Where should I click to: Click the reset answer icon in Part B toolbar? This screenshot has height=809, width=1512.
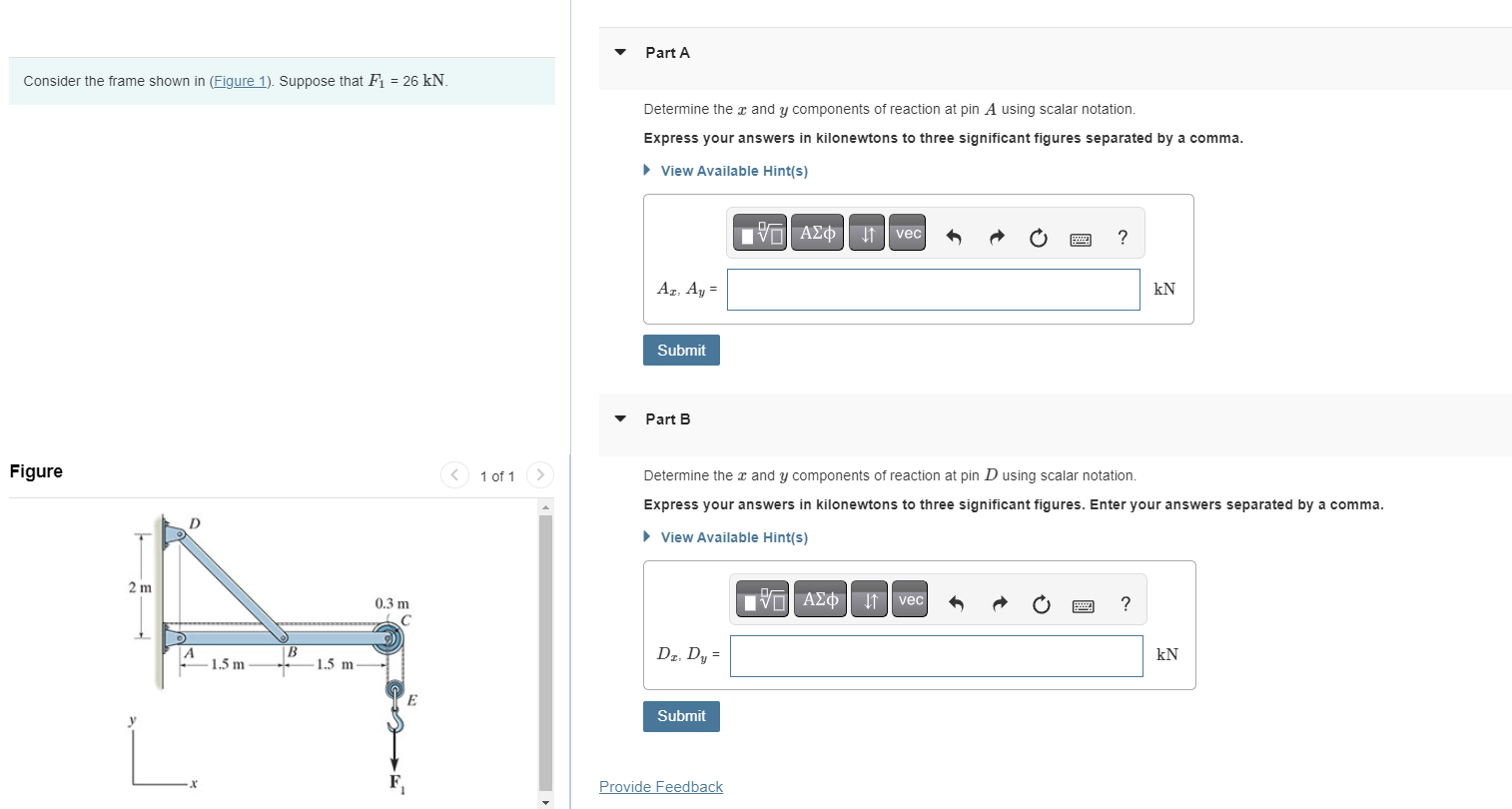1041,603
